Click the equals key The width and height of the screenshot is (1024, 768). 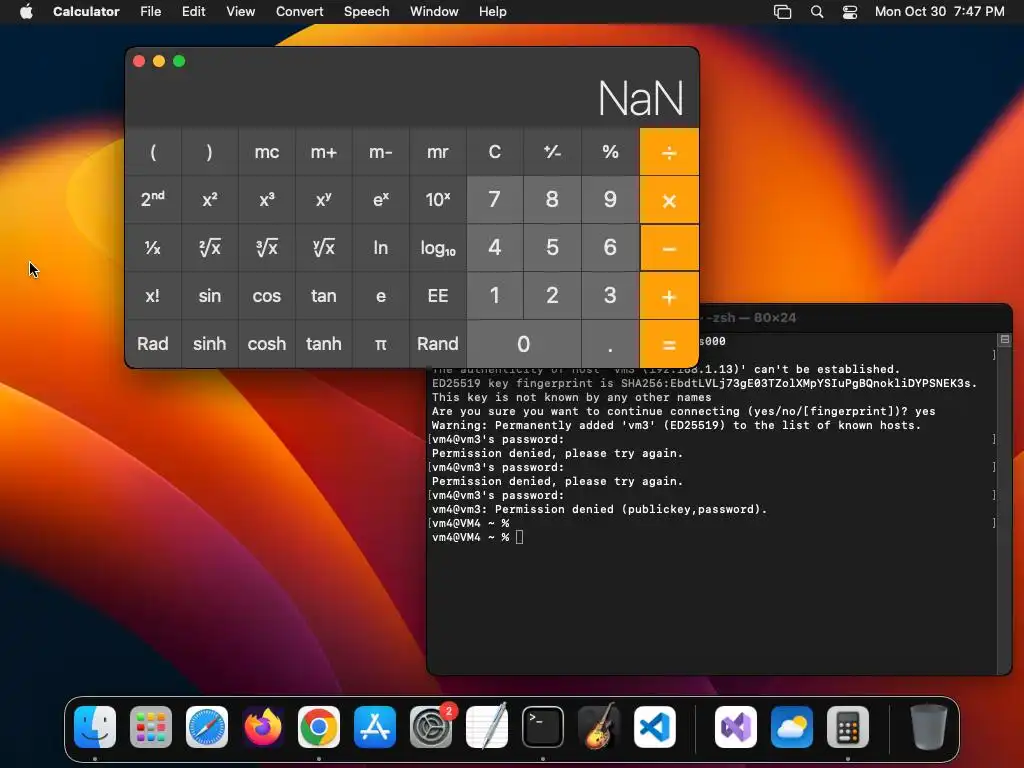pyautogui.click(x=669, y=344)
